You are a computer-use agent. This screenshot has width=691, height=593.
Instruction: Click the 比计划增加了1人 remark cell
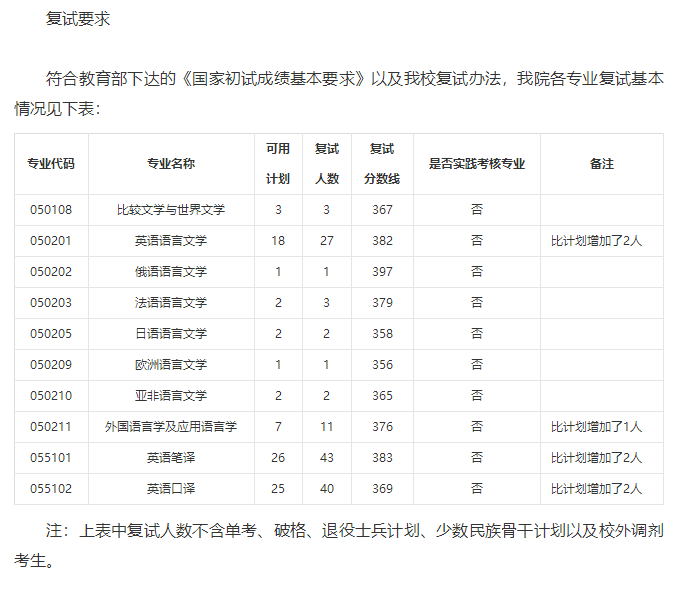(596, 427)
